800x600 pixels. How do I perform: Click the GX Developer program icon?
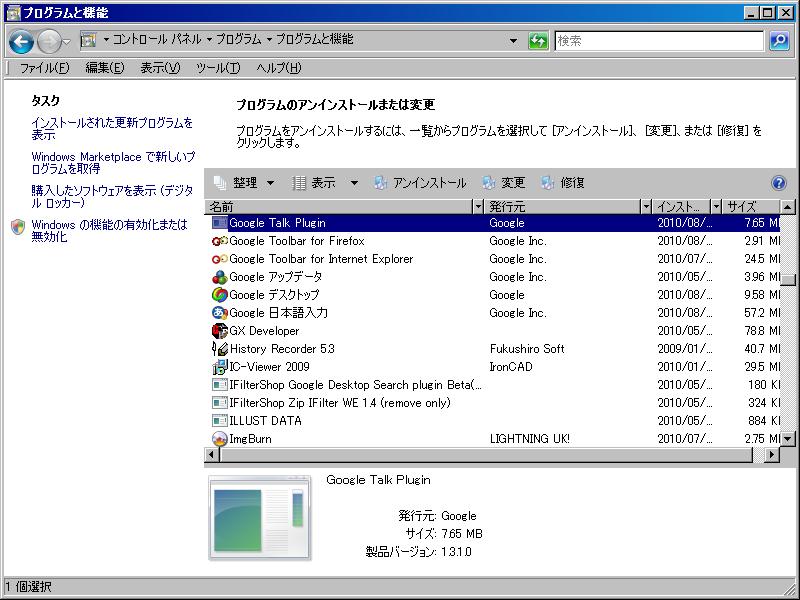(219, 331)
